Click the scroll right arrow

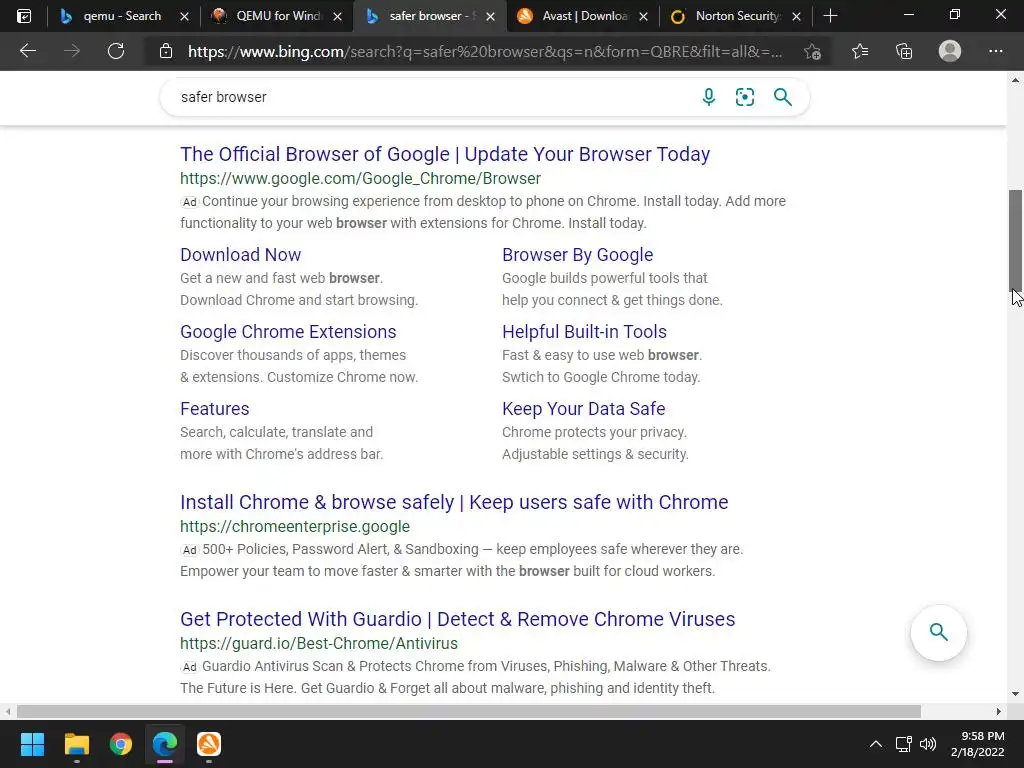999,711
